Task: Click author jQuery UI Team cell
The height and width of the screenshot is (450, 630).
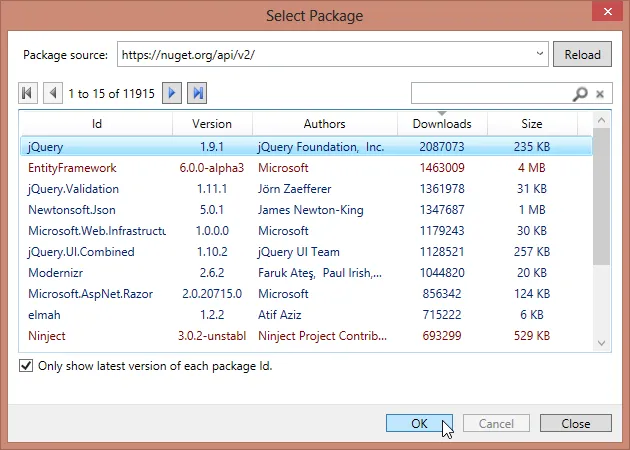Action: point(299,252)
